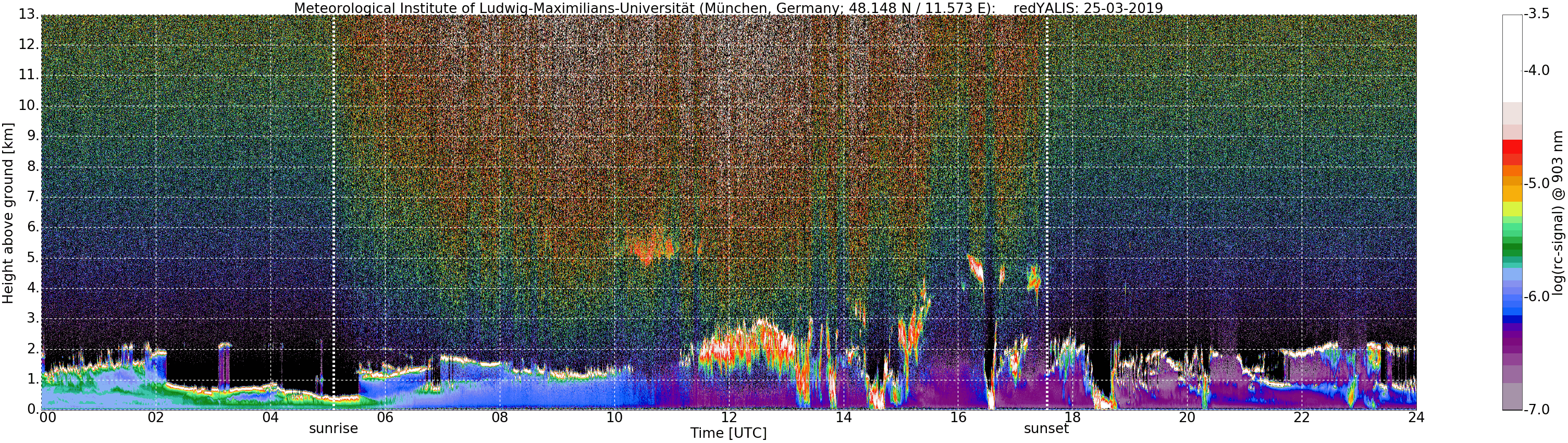Click the x-axis tick label '22'

(1301, 417)
